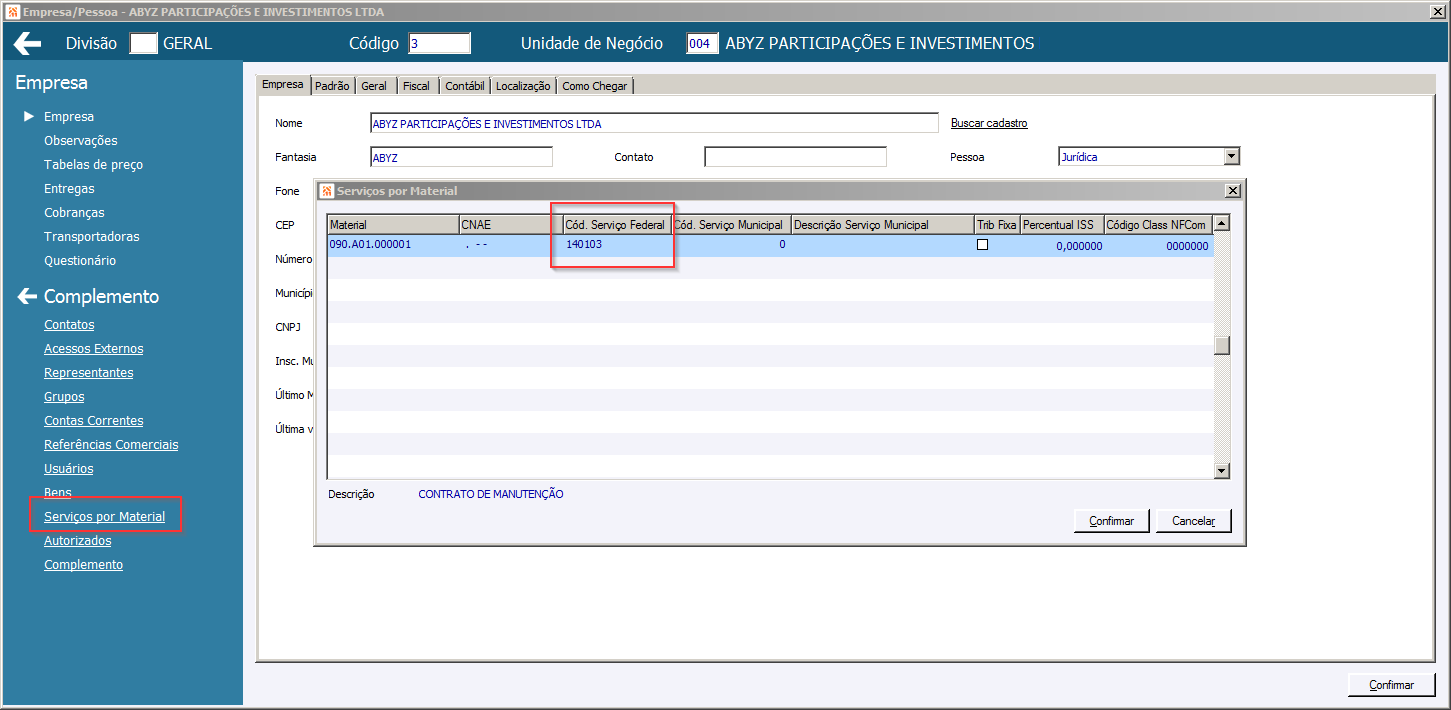Open the Fiscal tab

tap(416, 86)
